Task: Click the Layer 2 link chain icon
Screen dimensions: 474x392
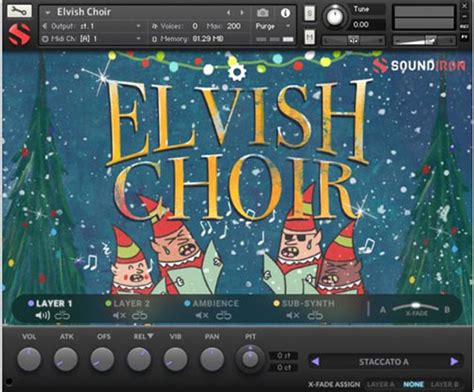Action: (x=139, y=315)
